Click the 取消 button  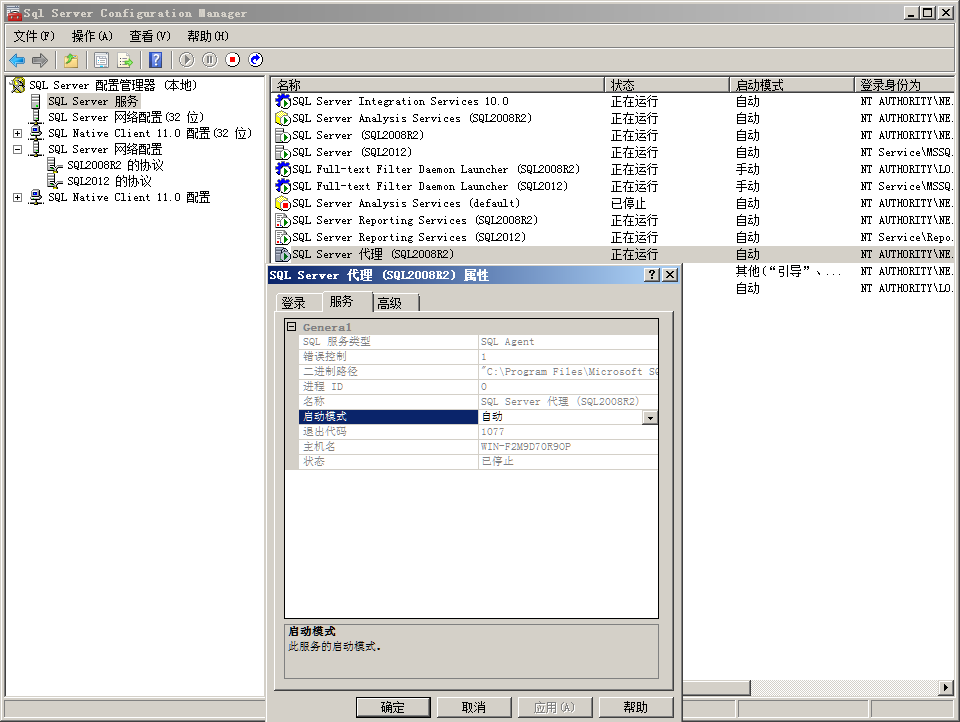(474, 707)
